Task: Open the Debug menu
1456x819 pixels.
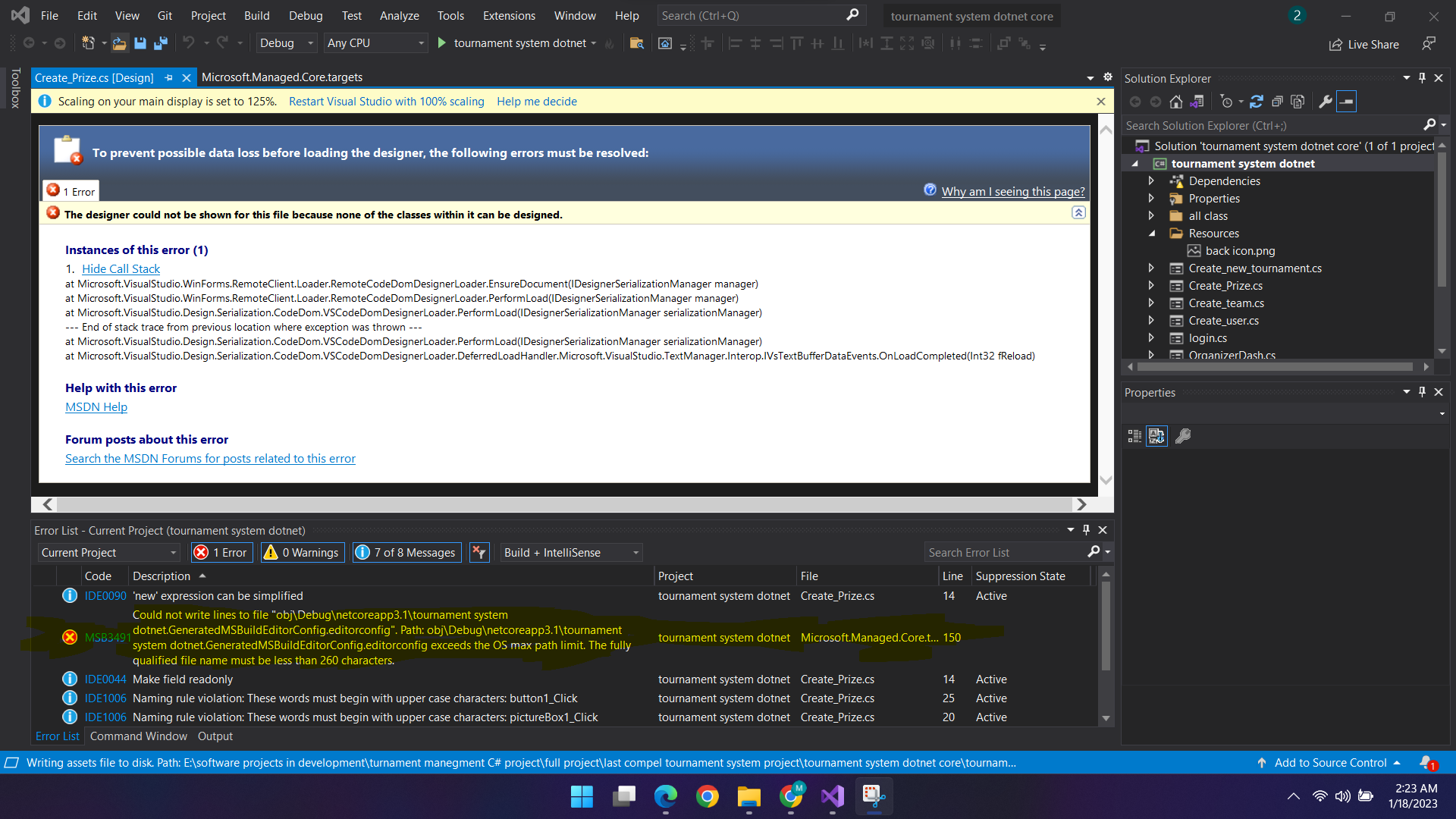Action: (306, 15)
